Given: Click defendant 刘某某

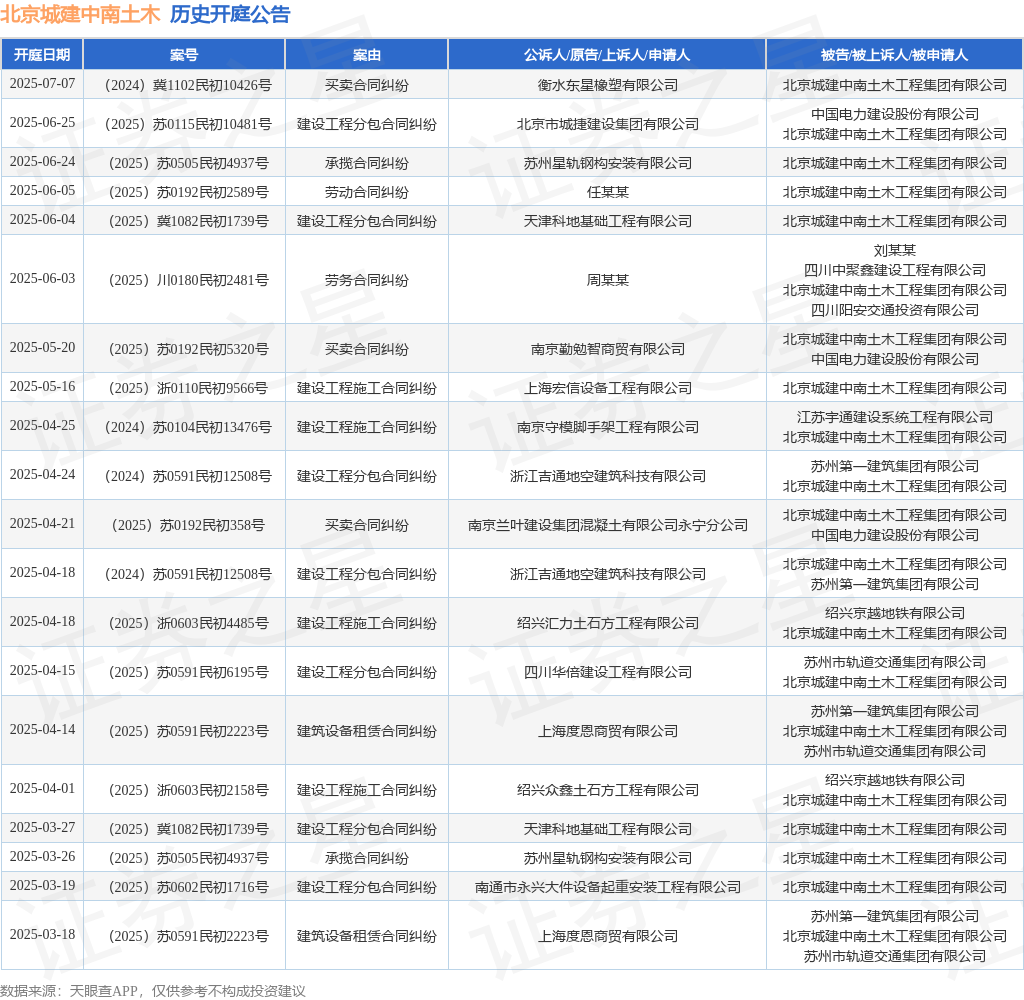Looking at the screenshot, I should tap(895, 250).
